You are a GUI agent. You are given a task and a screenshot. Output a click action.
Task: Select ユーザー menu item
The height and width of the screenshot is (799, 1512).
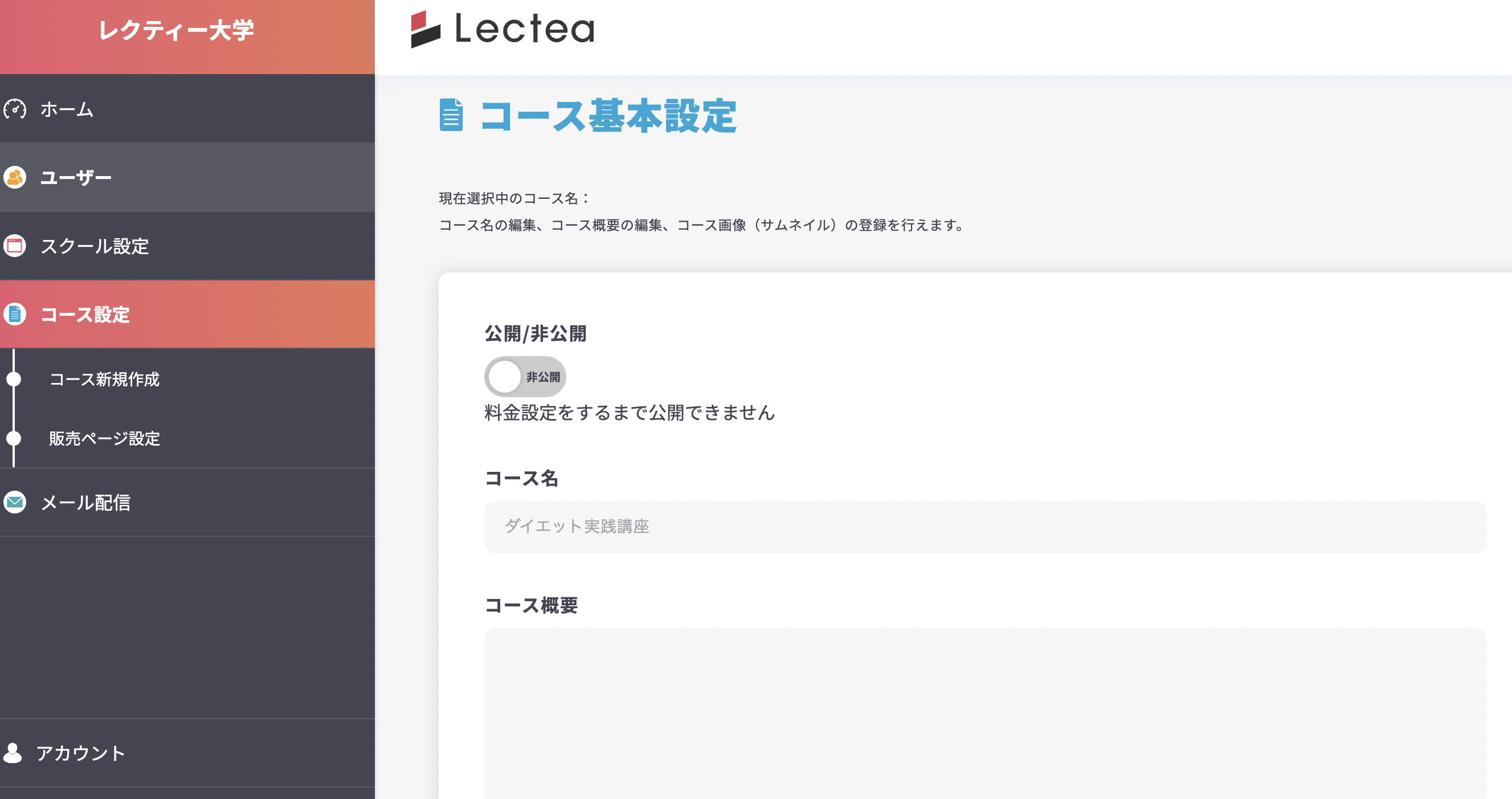[x=76, y=177]
